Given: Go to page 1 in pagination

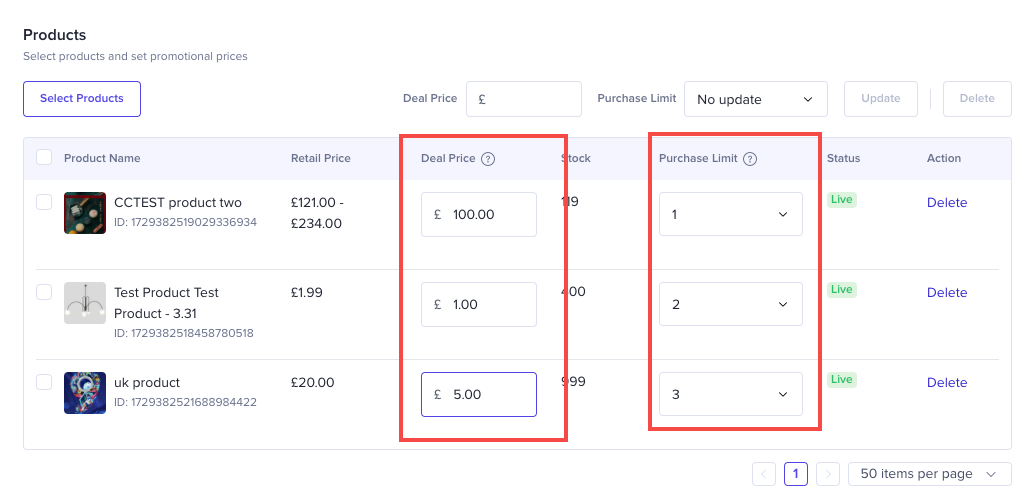Looking at the screenshot, I should [795, 473].
